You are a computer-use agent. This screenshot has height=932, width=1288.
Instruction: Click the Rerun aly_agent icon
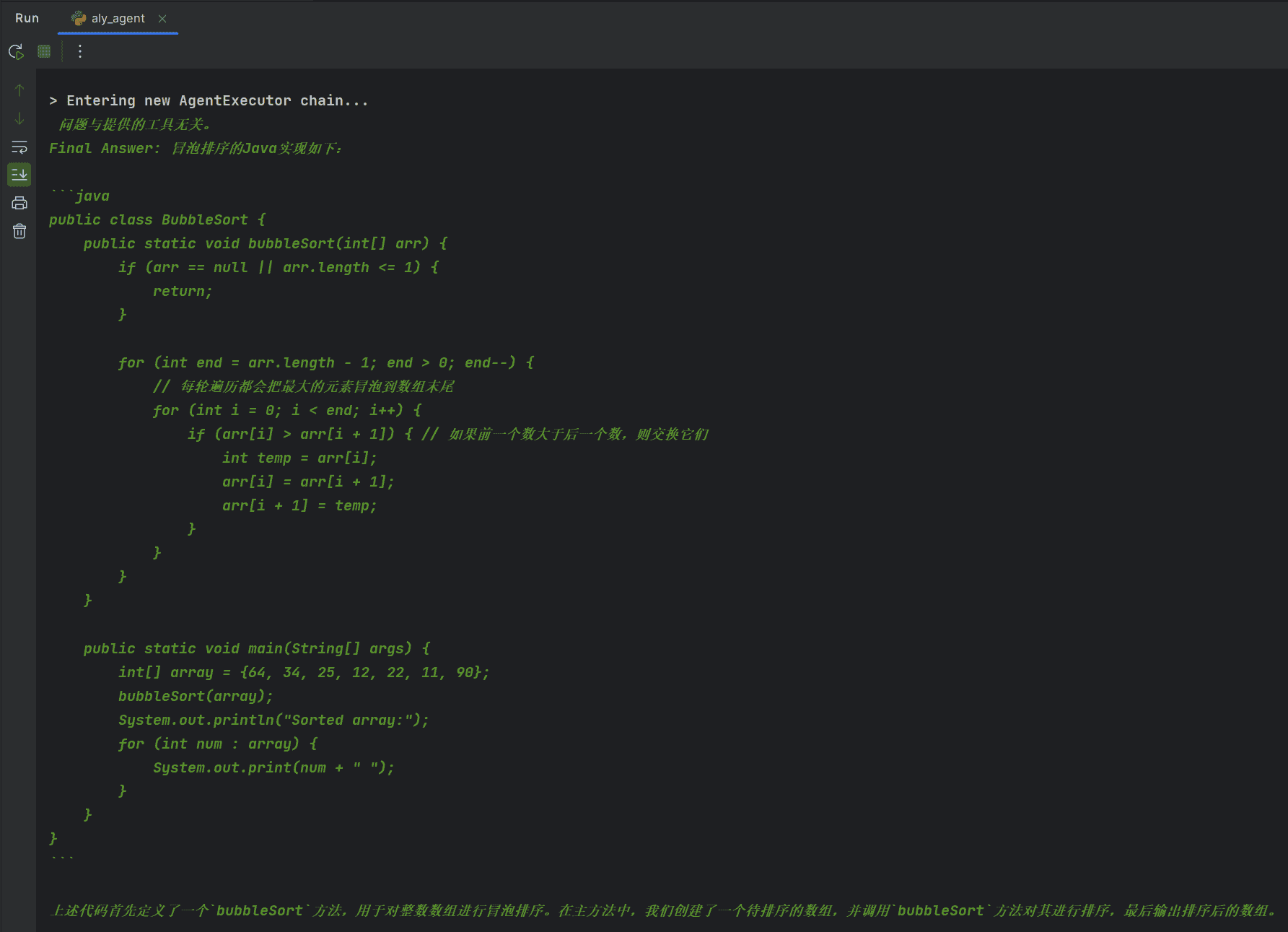pos(16,51)
